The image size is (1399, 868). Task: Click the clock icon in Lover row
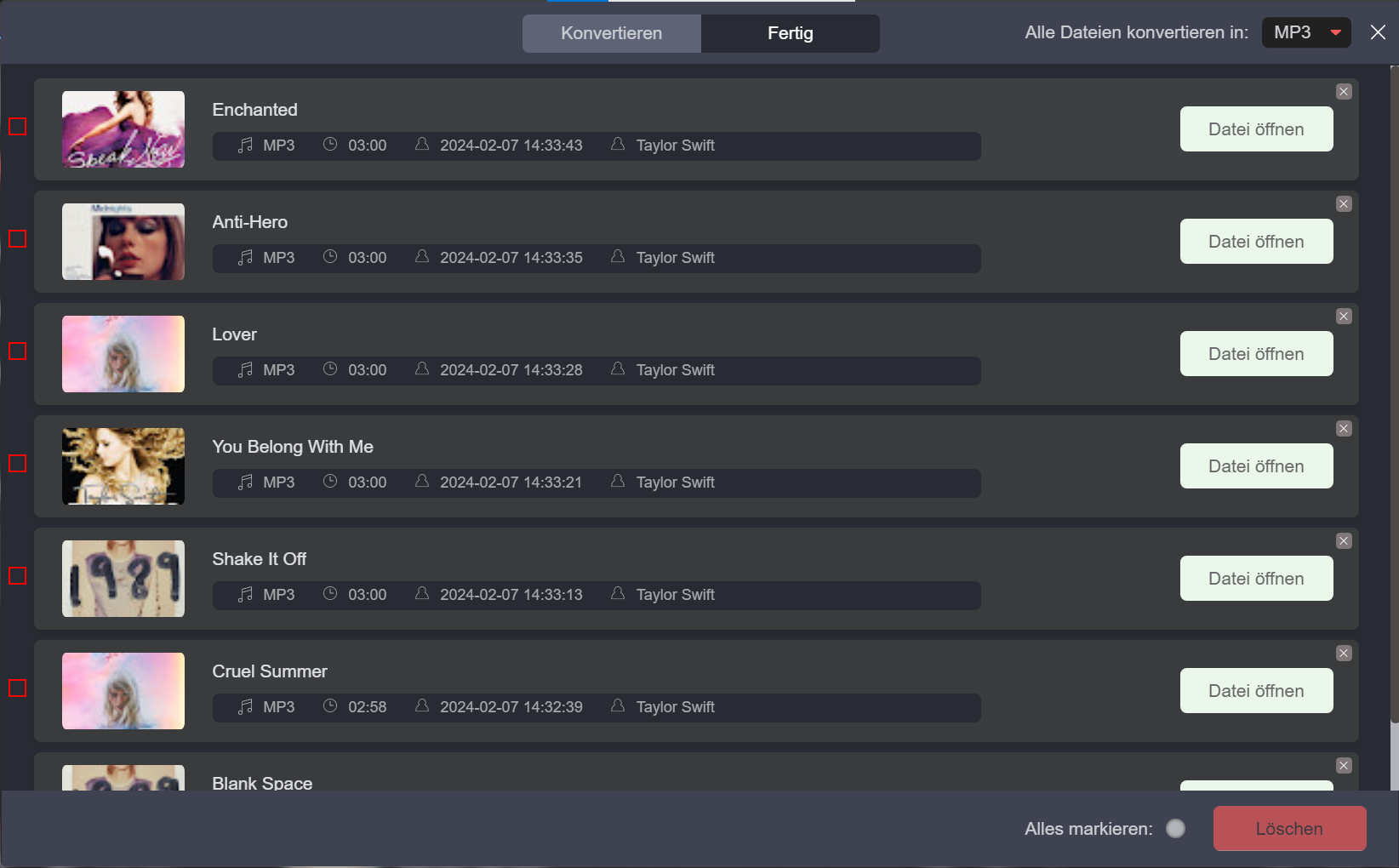(330, 368)
